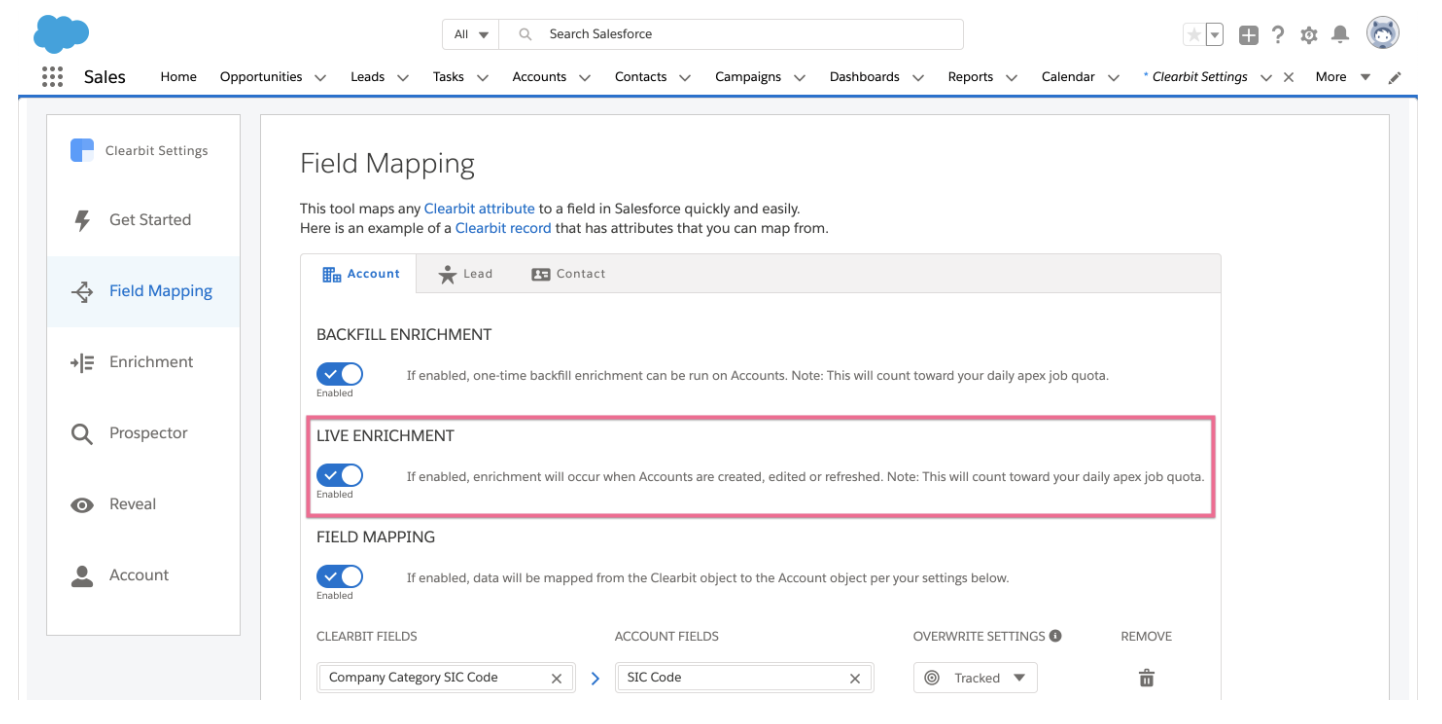The width and height of the screenshot is (1442, 724).
Task: Click the Company Category SIC Code field
Action: (446, 678)
